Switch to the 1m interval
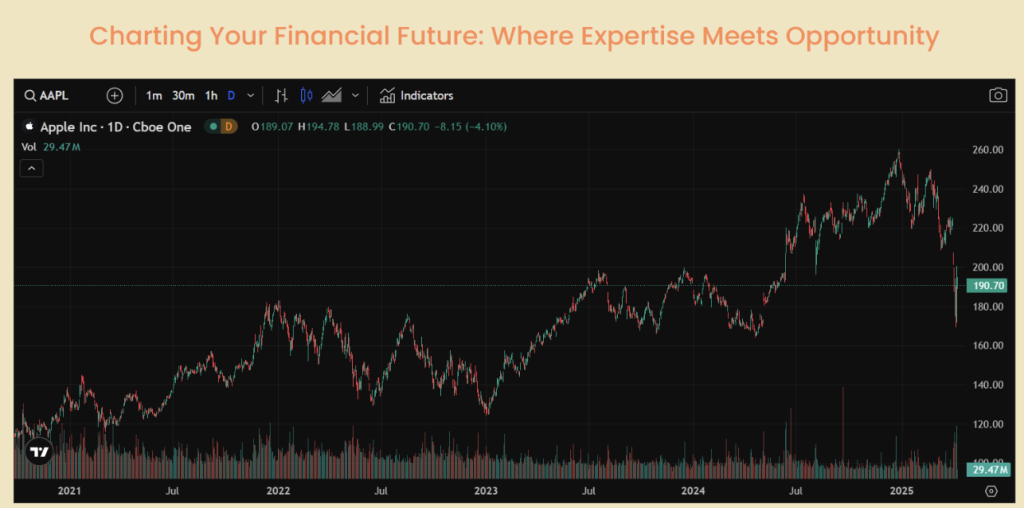Viewport: 1024px width, 508px height. (153, 96)
